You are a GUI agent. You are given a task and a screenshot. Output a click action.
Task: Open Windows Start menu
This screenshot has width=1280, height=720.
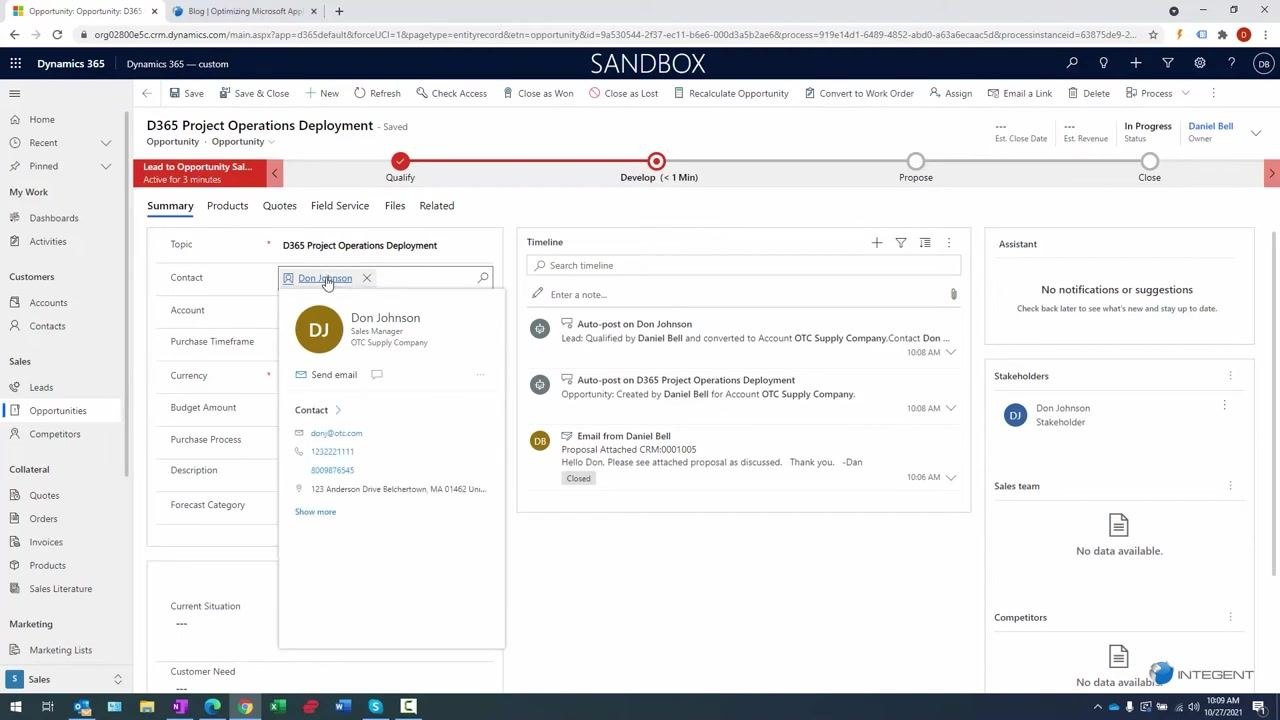tap(15, 707)
